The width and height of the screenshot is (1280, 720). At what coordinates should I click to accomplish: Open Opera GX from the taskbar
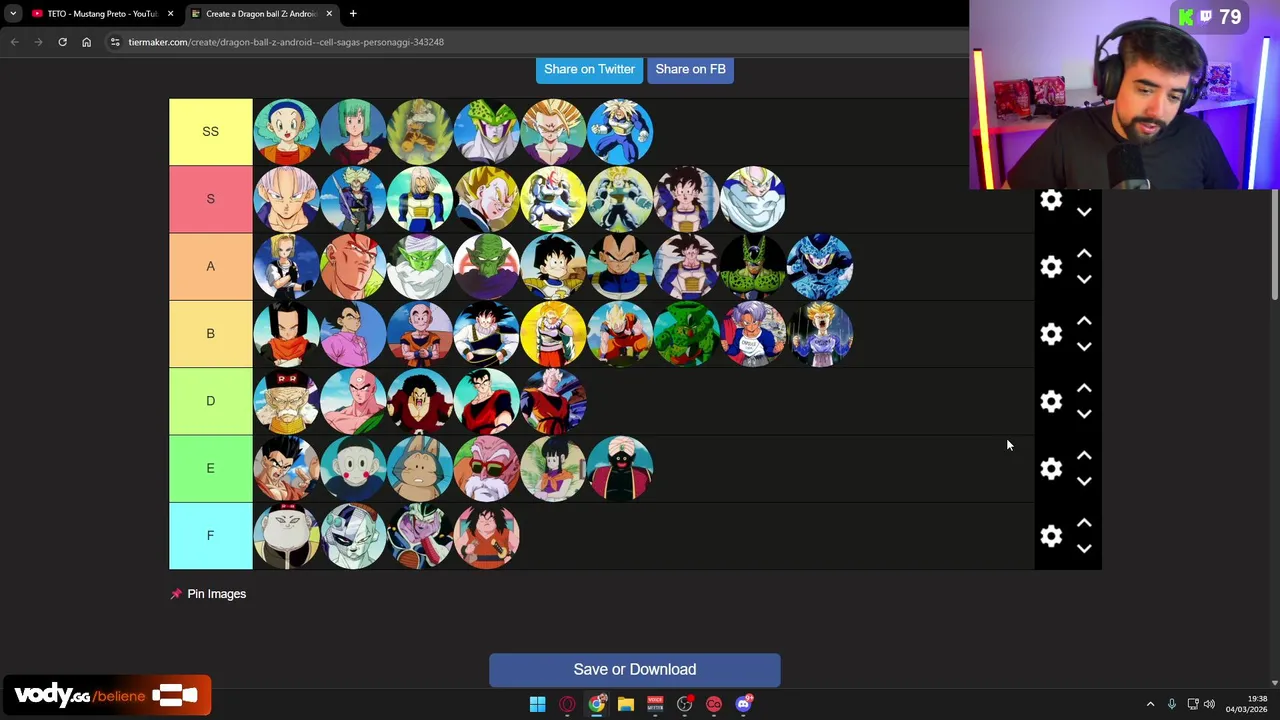[567, 704]
